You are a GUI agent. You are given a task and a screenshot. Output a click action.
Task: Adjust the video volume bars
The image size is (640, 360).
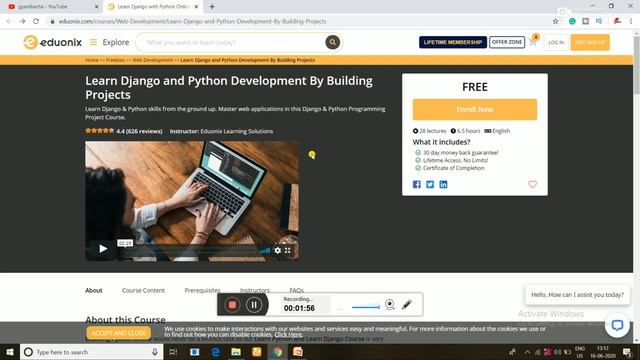click(x=265, y=250)
